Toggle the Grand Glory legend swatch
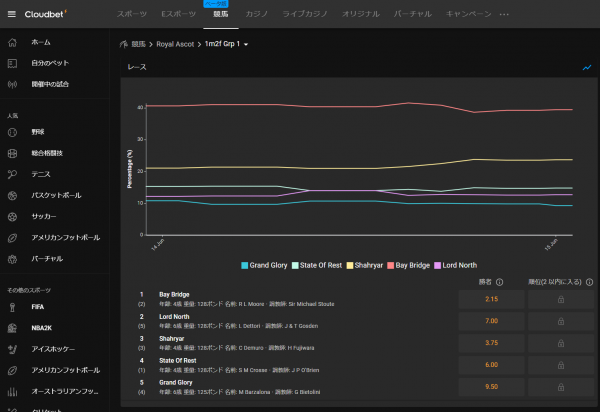Viewport: 600px width, 412px height. (x=245, y=265)
